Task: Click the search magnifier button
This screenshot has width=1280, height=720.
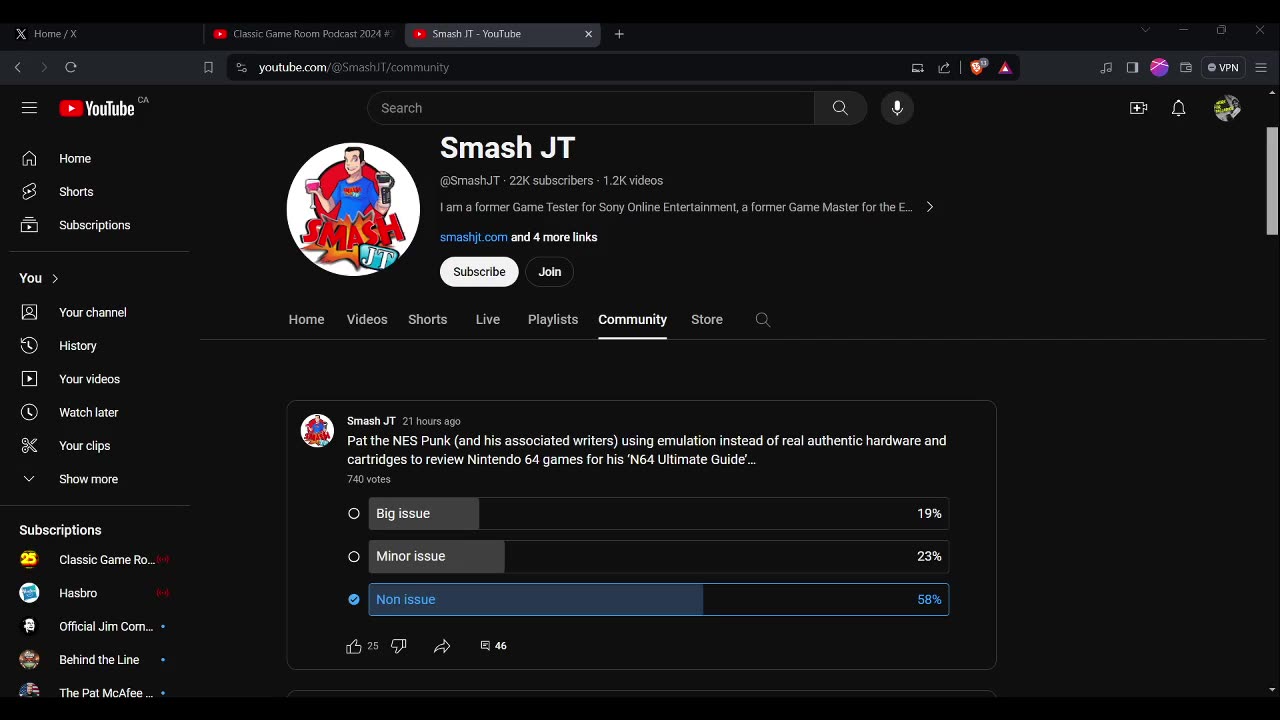Action: 840,108
